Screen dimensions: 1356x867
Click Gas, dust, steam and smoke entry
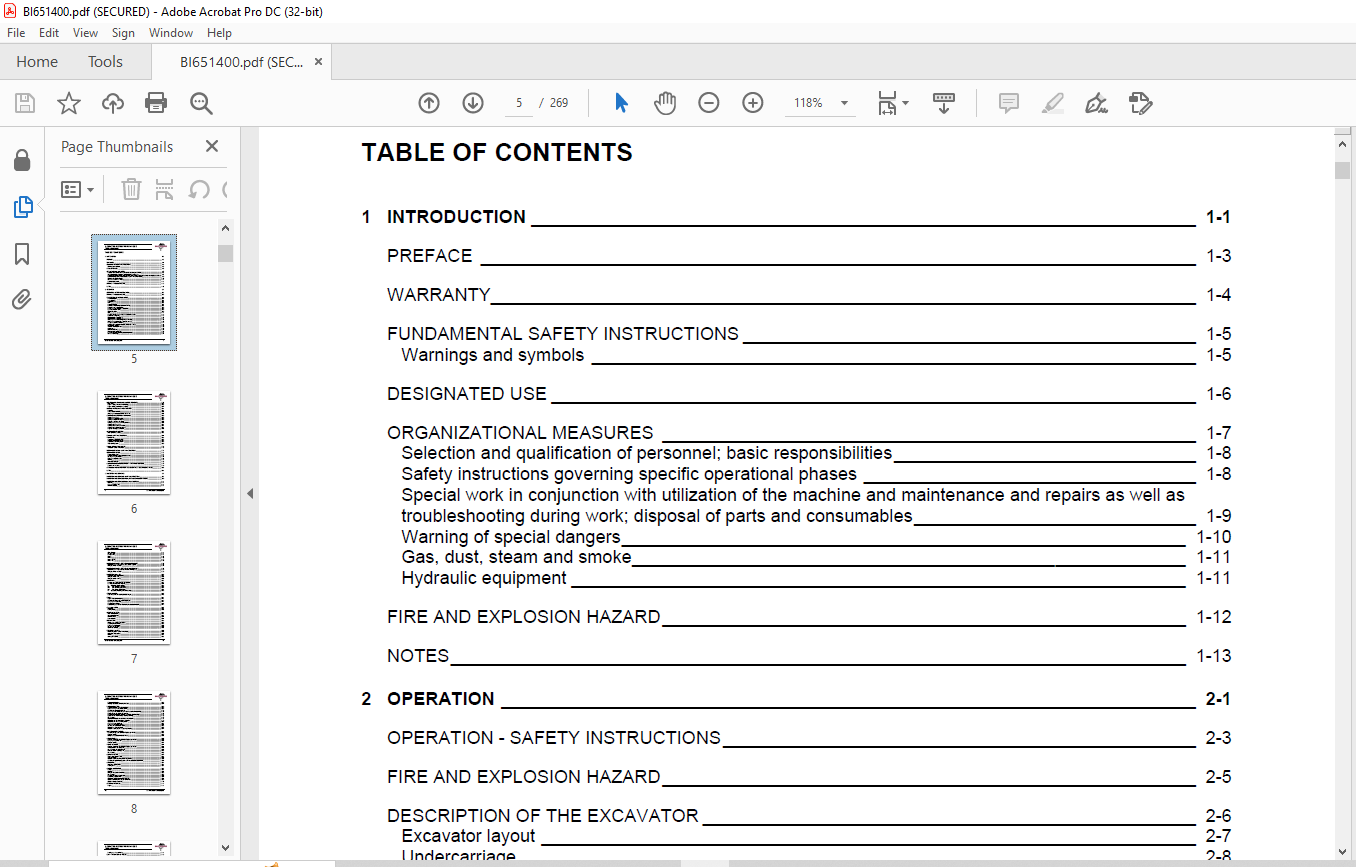(816, 557)
